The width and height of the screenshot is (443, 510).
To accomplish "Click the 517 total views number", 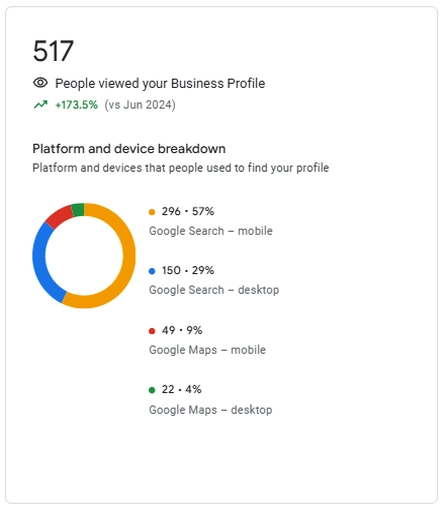I will coord(53,51).
